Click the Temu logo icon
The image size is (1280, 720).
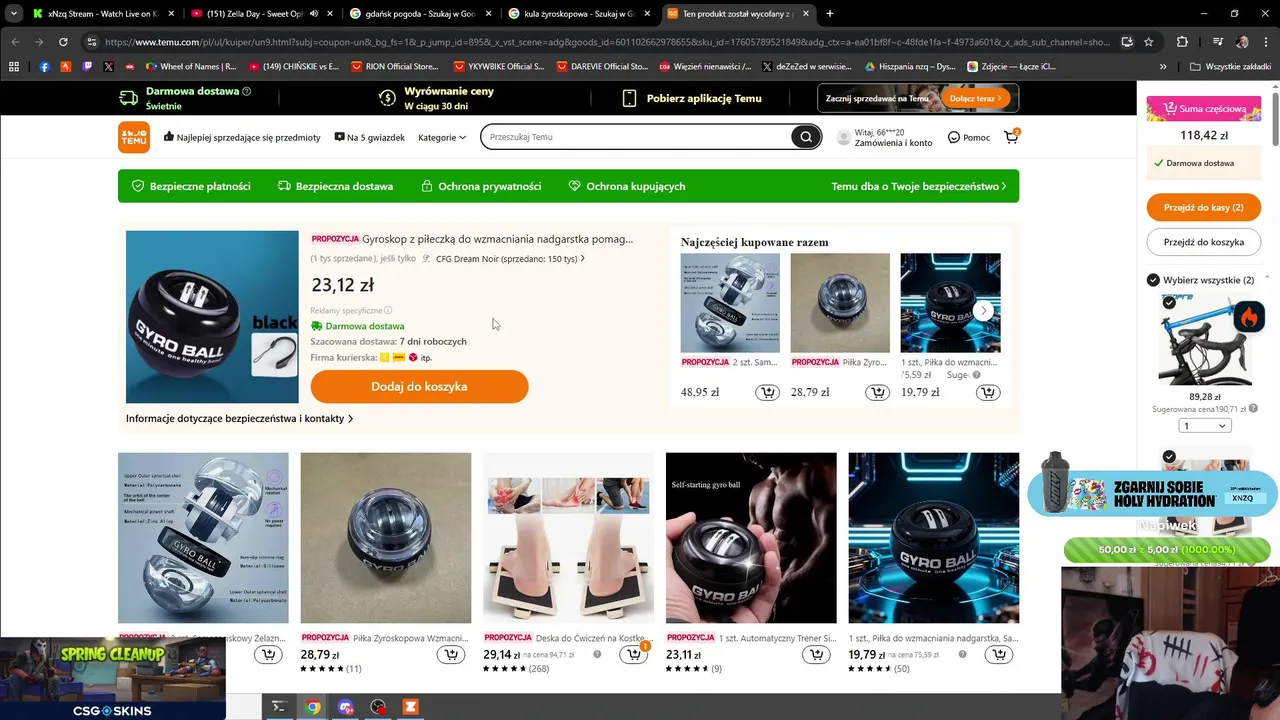coord(134,137)
